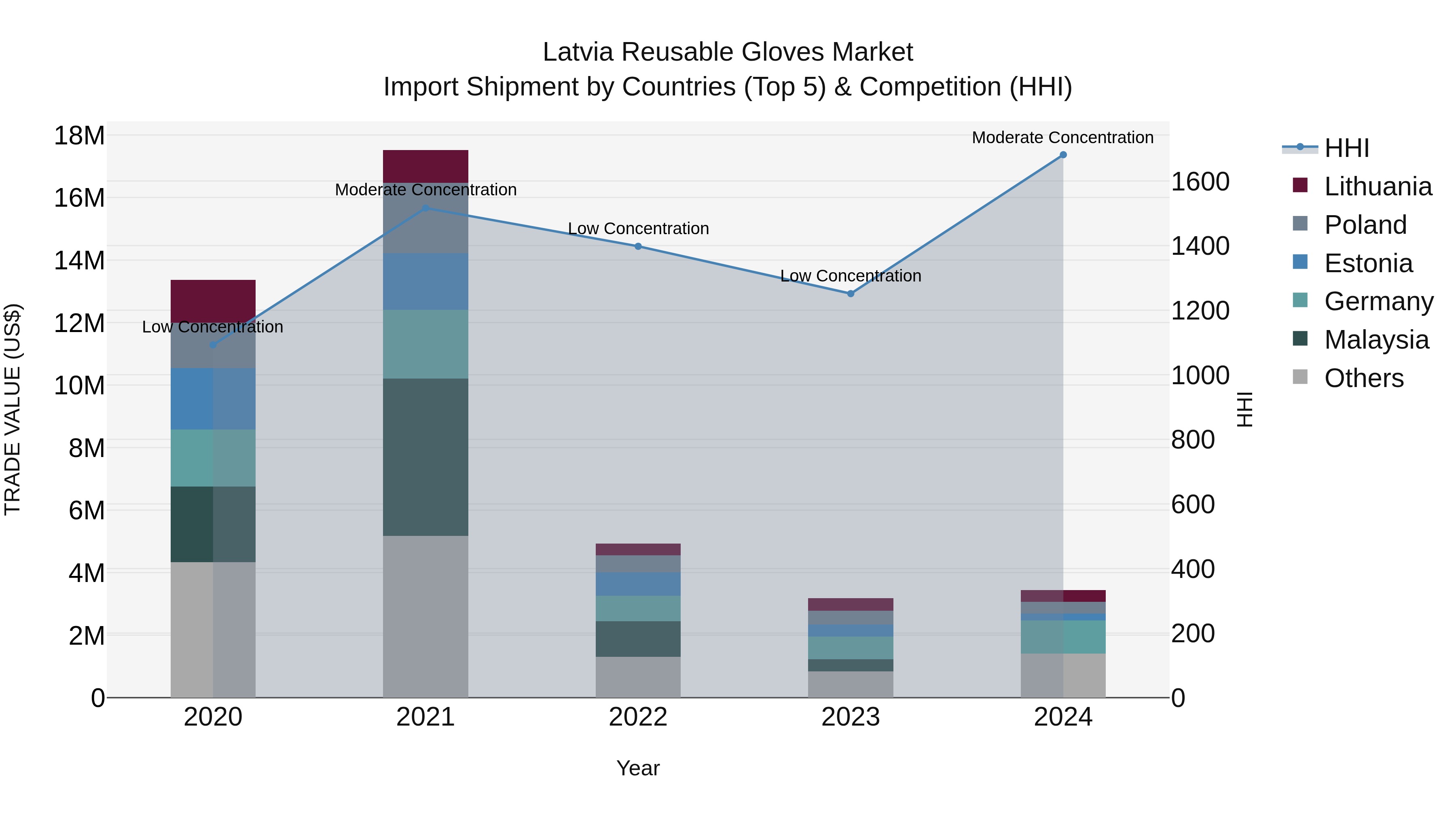This screenshot has height=819, width=1456.
Task: Click the vertical HHI axis title
Action: (x=1245, y=409)
